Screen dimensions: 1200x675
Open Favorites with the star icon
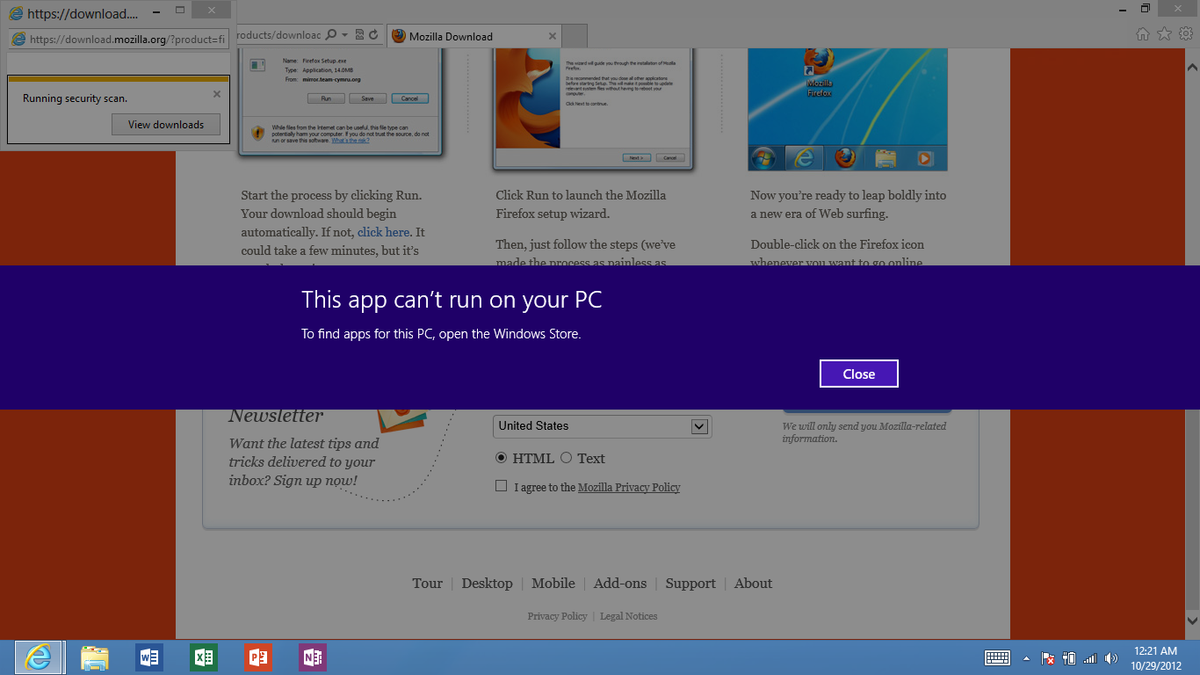(x=1163, y=33)
